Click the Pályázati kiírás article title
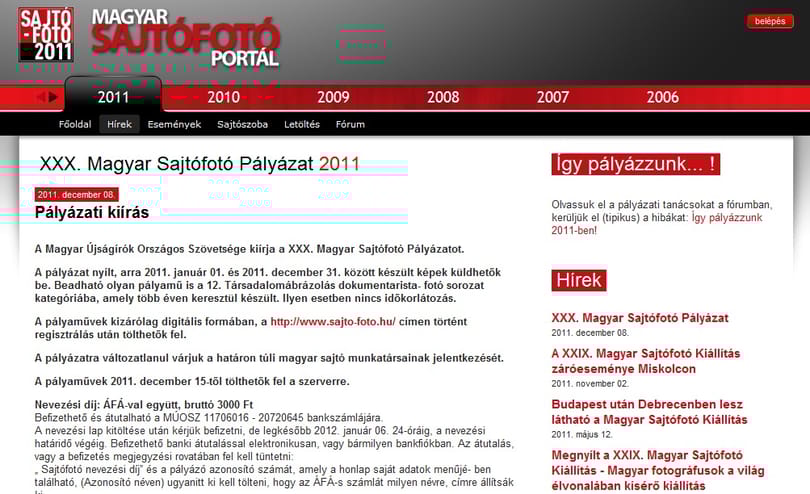Screen dimensions: 810x494 pos(92,212)
